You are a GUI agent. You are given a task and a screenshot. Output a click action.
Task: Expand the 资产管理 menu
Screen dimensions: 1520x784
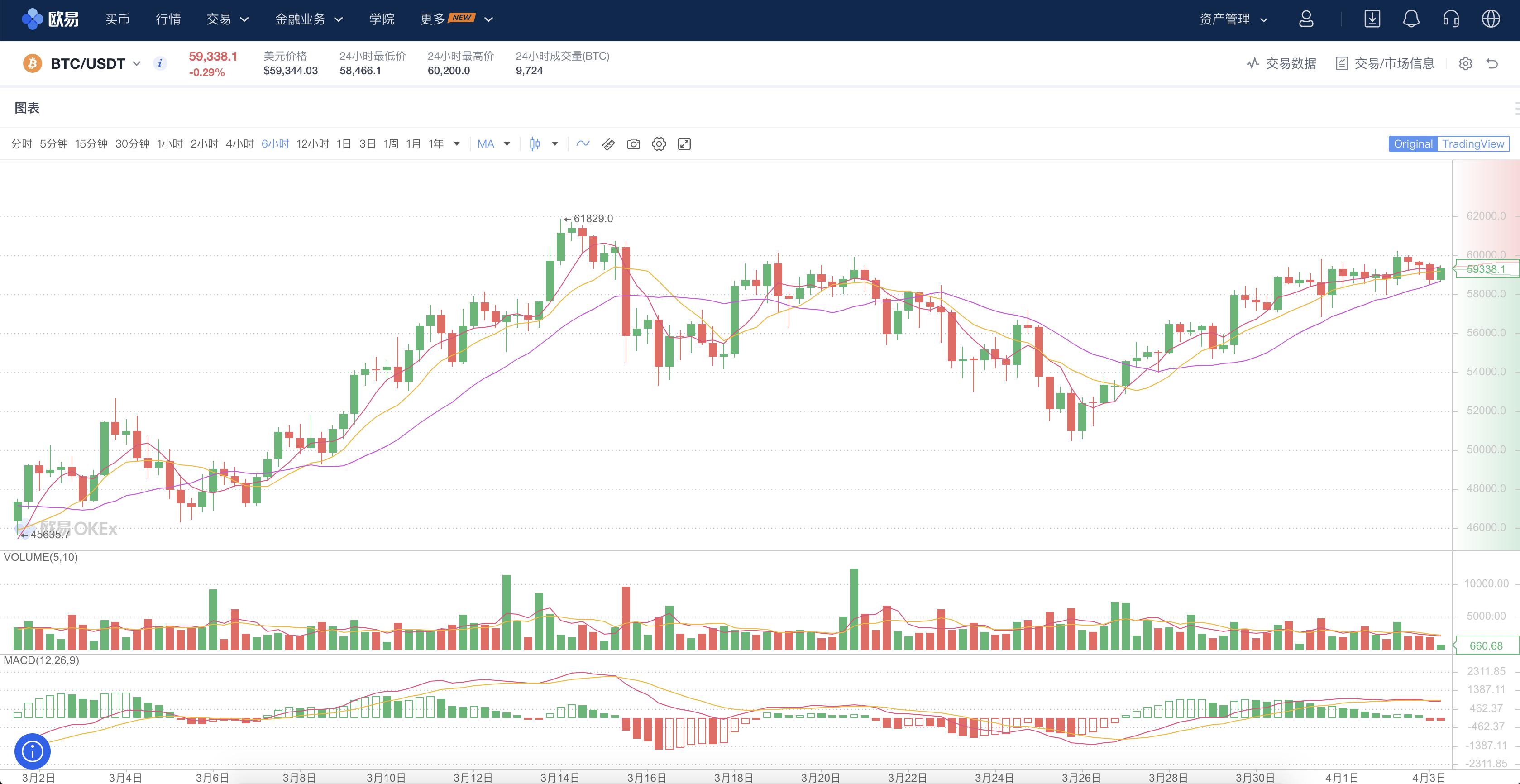(1233, 19)
